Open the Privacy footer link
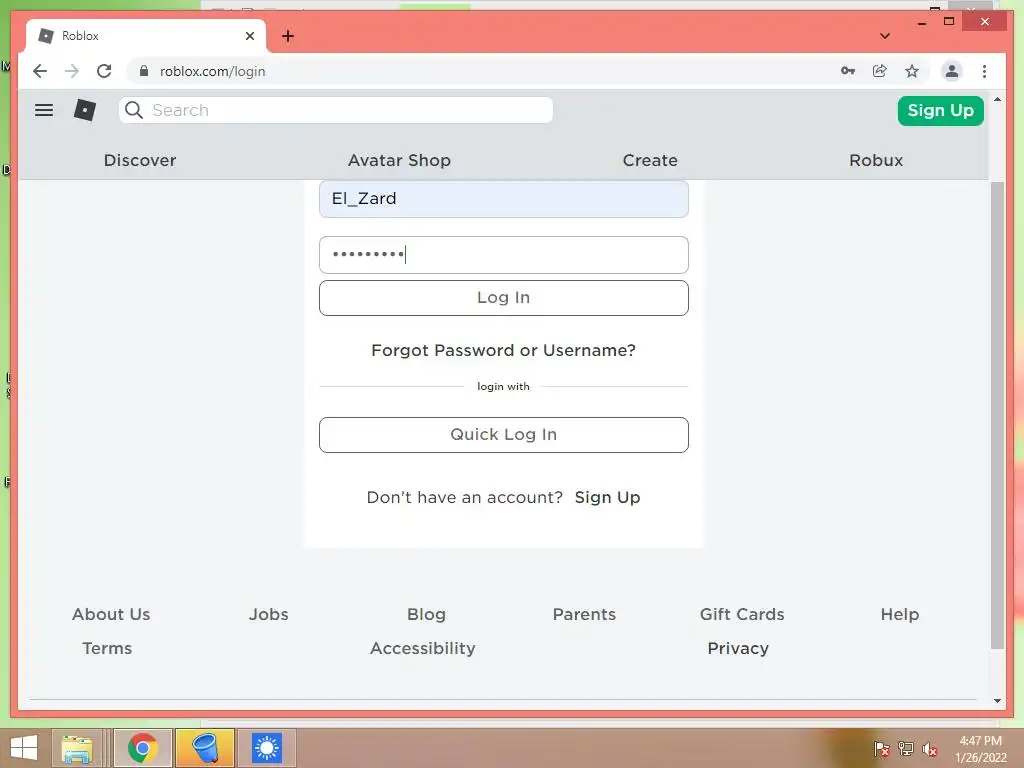This screenshot has width=1024, height=768. [738, 648]
